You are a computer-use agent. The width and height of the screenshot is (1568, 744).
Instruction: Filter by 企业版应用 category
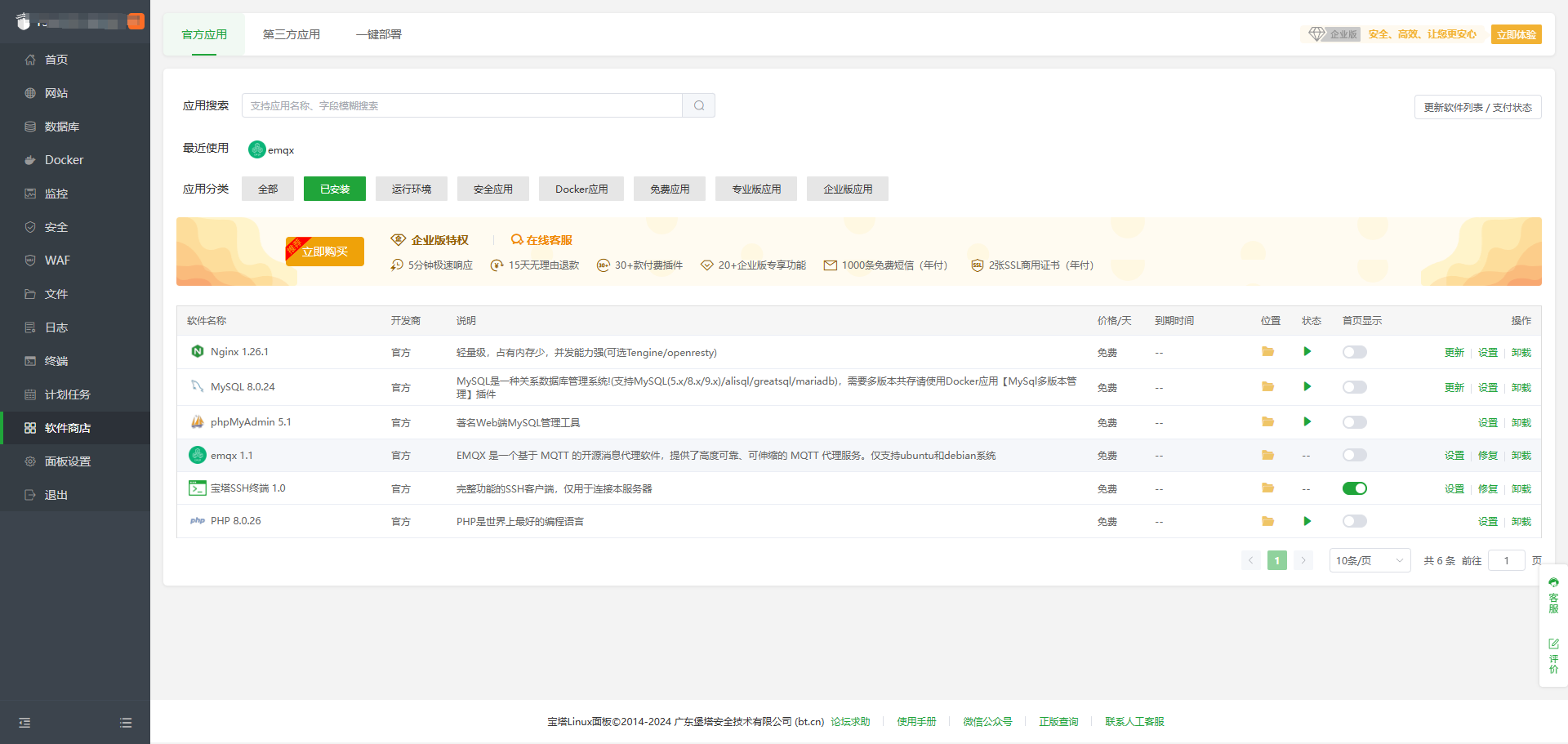pos(848,189)
